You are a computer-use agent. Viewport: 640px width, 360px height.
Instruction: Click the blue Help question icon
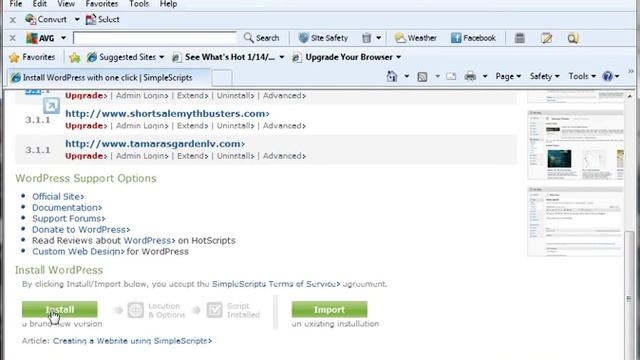[608, 76]
